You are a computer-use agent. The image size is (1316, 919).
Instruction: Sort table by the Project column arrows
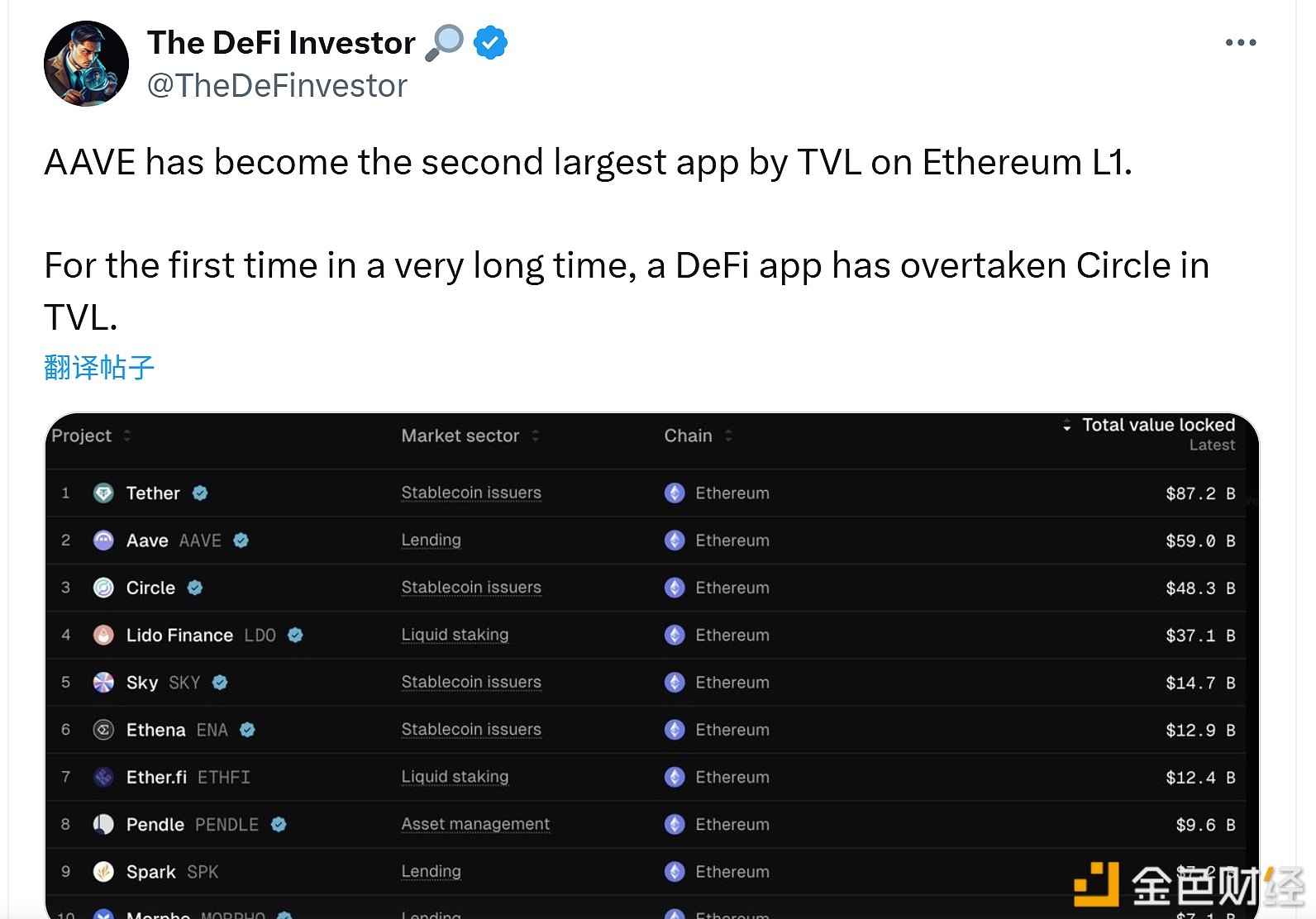tap(127, 436)
